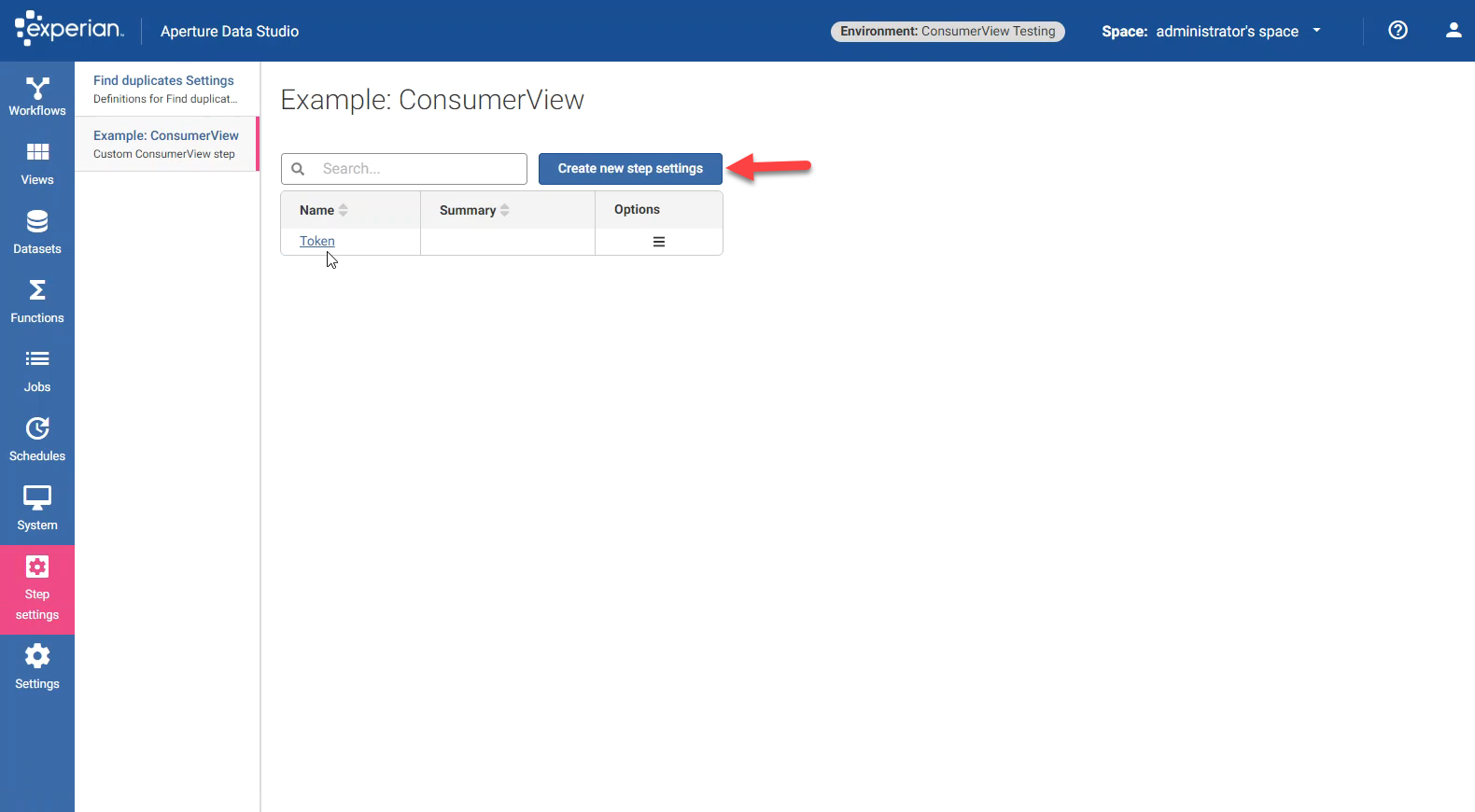Open the Token settings link
Image resolution: width=1475 pixels, height=812 pixels.
317,241
